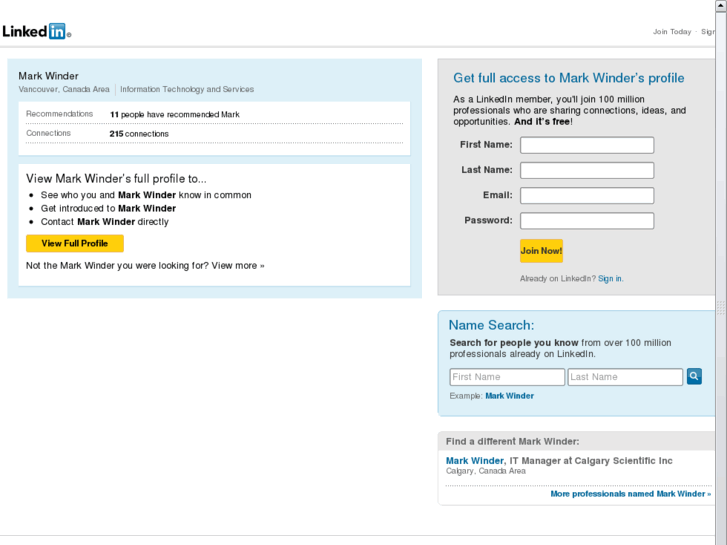Click the yellow View Full Profile button

tap(75, 244)
